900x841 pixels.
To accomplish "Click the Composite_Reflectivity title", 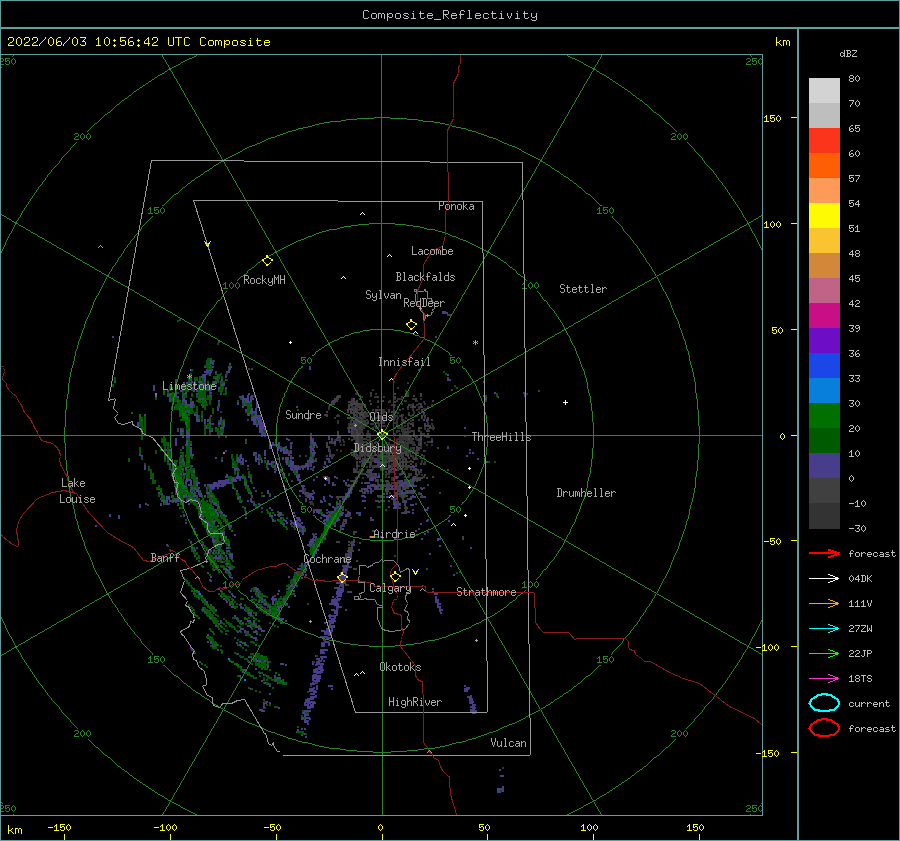I will point(450,15).
